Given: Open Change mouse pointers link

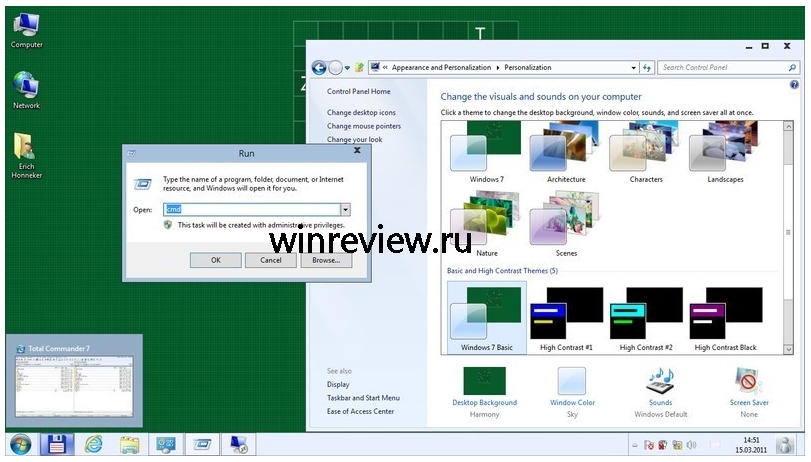Looking at the screenshot, I should click(x=364, y=126).
